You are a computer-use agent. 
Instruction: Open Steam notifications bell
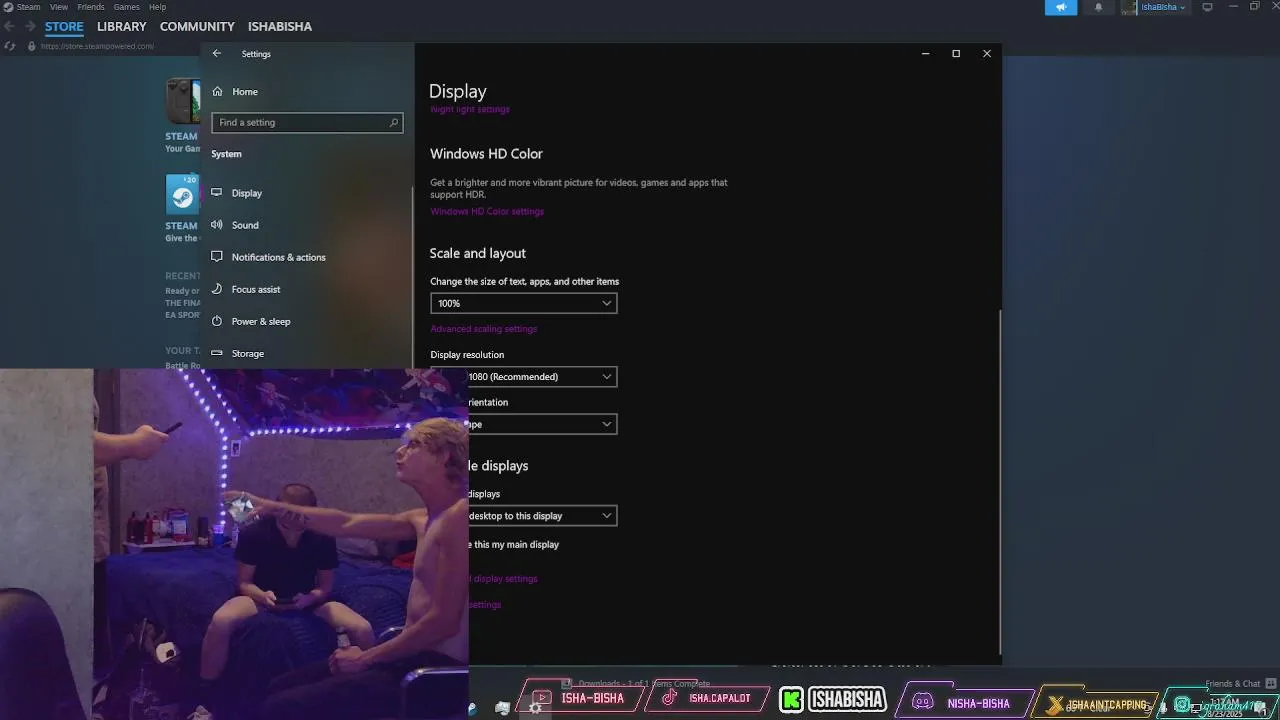click(x=1098, y=7)
